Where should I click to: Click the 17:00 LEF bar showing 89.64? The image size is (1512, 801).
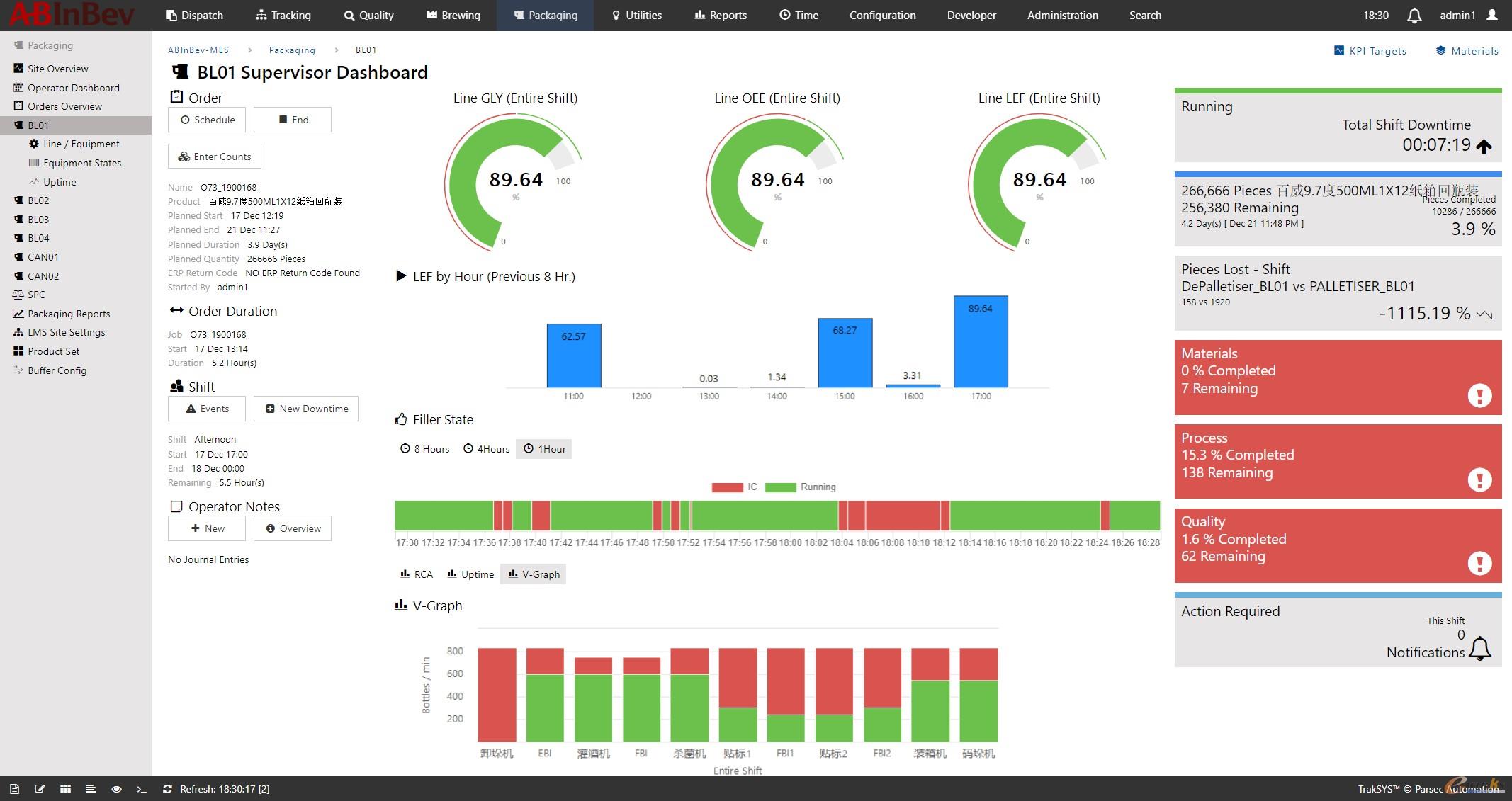[981, 341]
